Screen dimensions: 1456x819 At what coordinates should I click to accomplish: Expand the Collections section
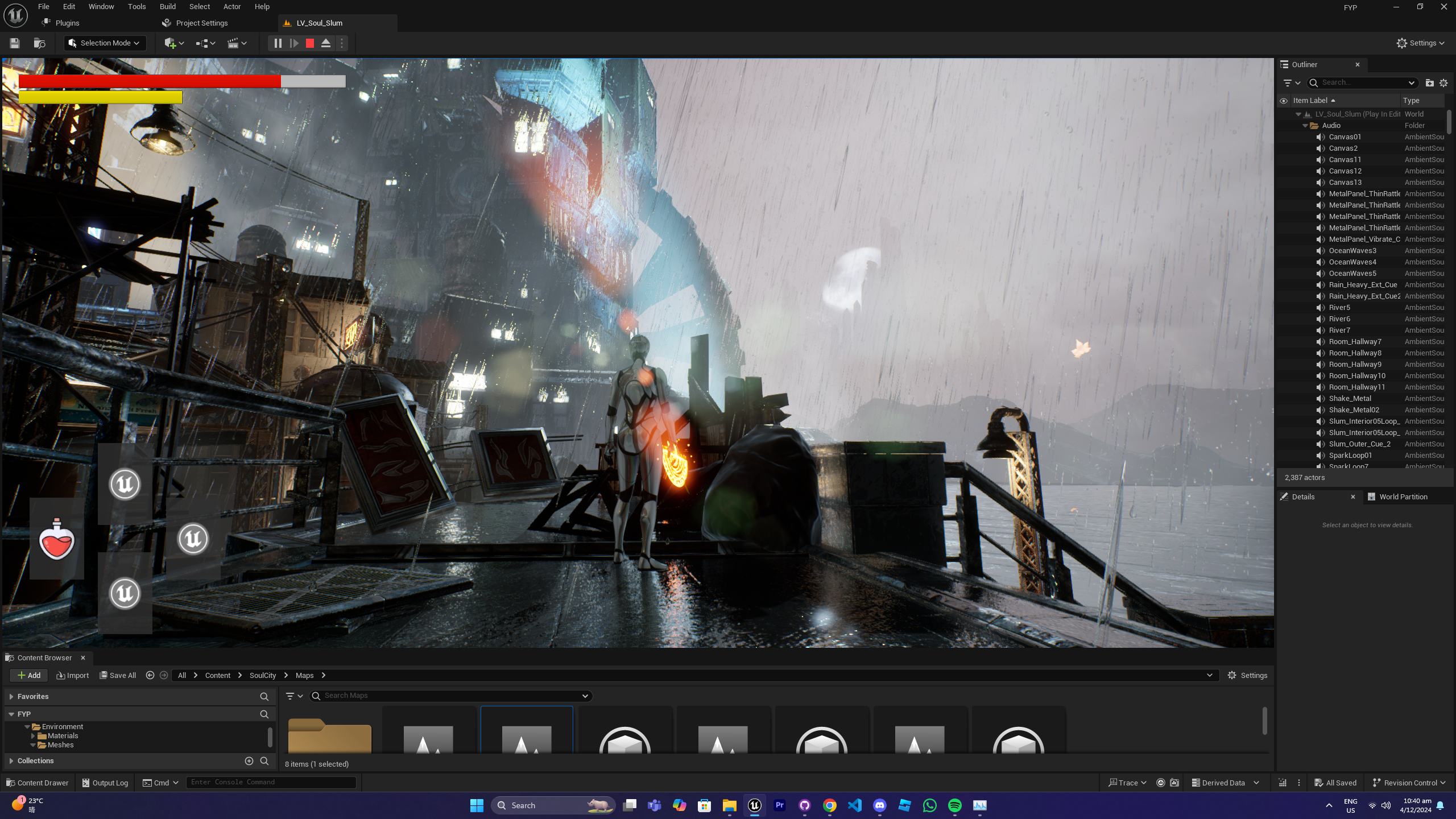11,761
